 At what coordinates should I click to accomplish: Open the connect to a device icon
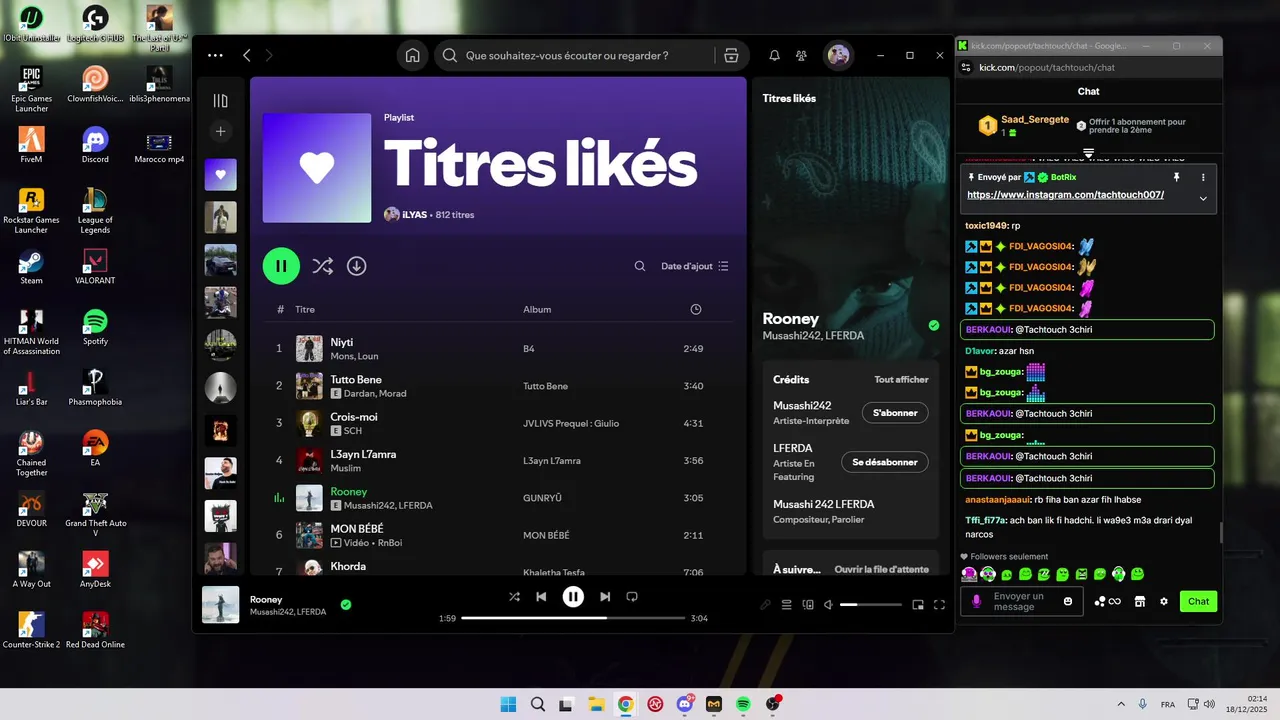[808, 605]
